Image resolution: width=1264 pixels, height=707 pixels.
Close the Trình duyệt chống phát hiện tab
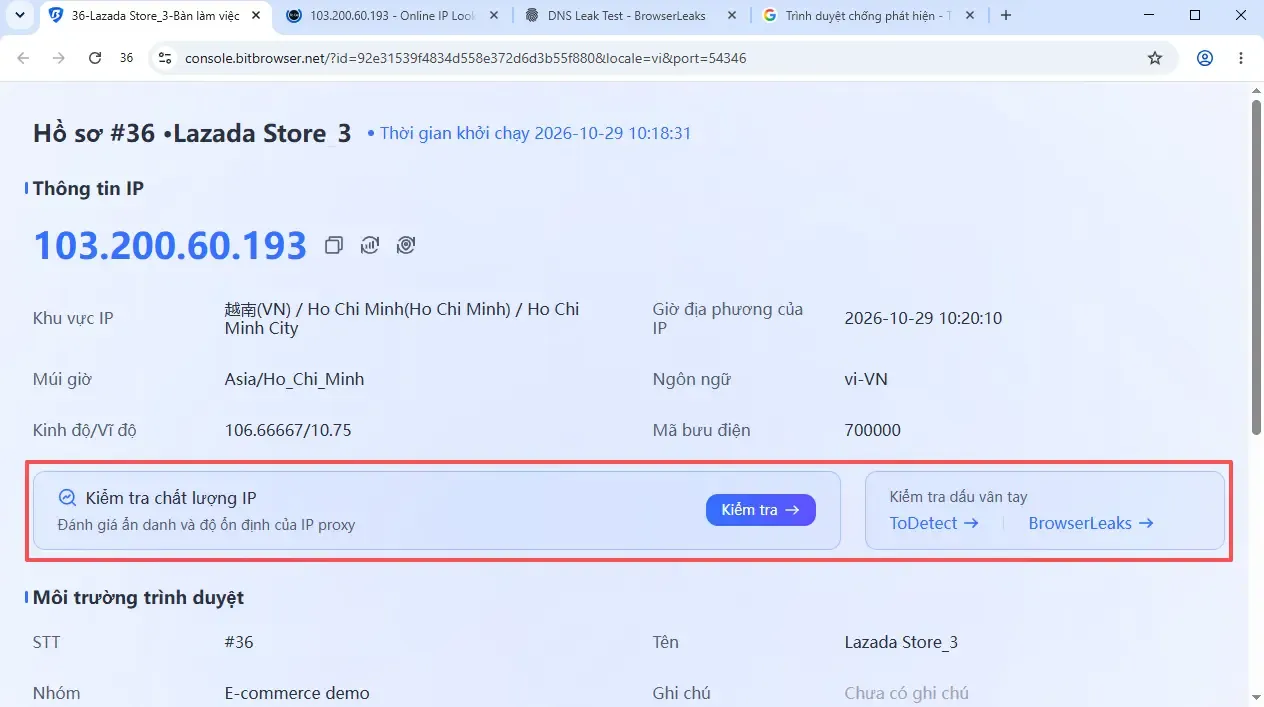970,15
